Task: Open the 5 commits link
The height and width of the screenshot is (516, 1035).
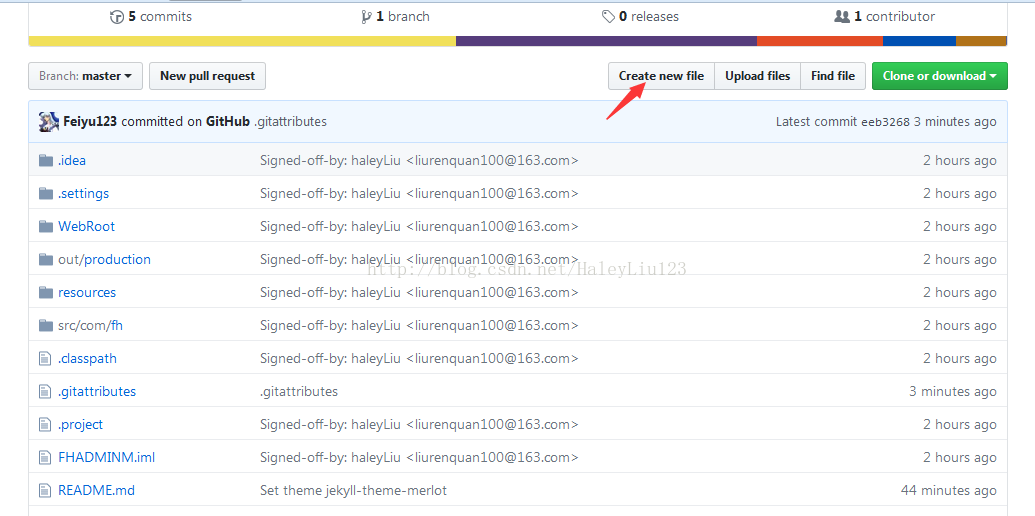Action: [151, 16]
